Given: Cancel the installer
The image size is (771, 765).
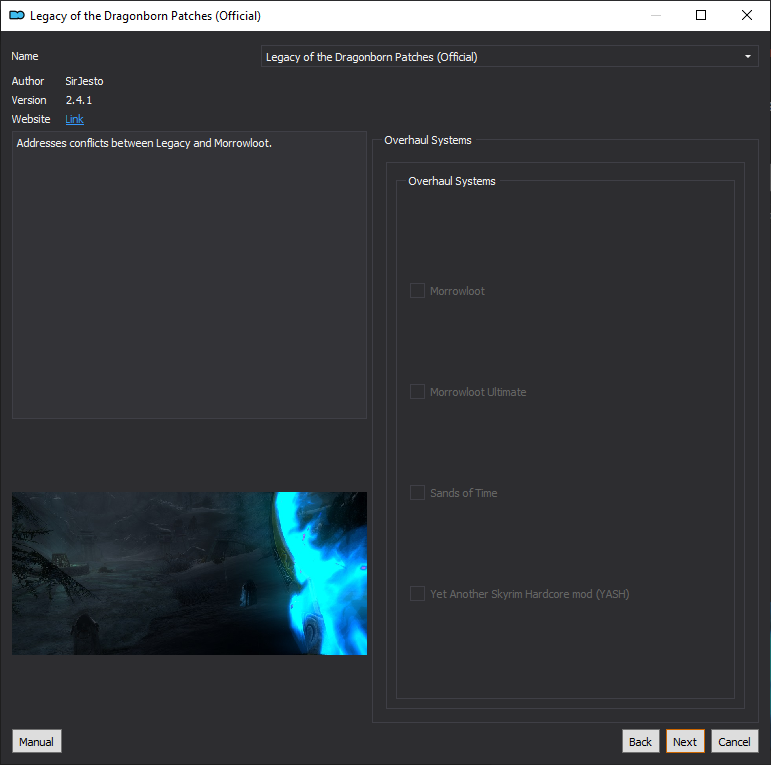Looking at the screenshot, I should click(735, 741).
